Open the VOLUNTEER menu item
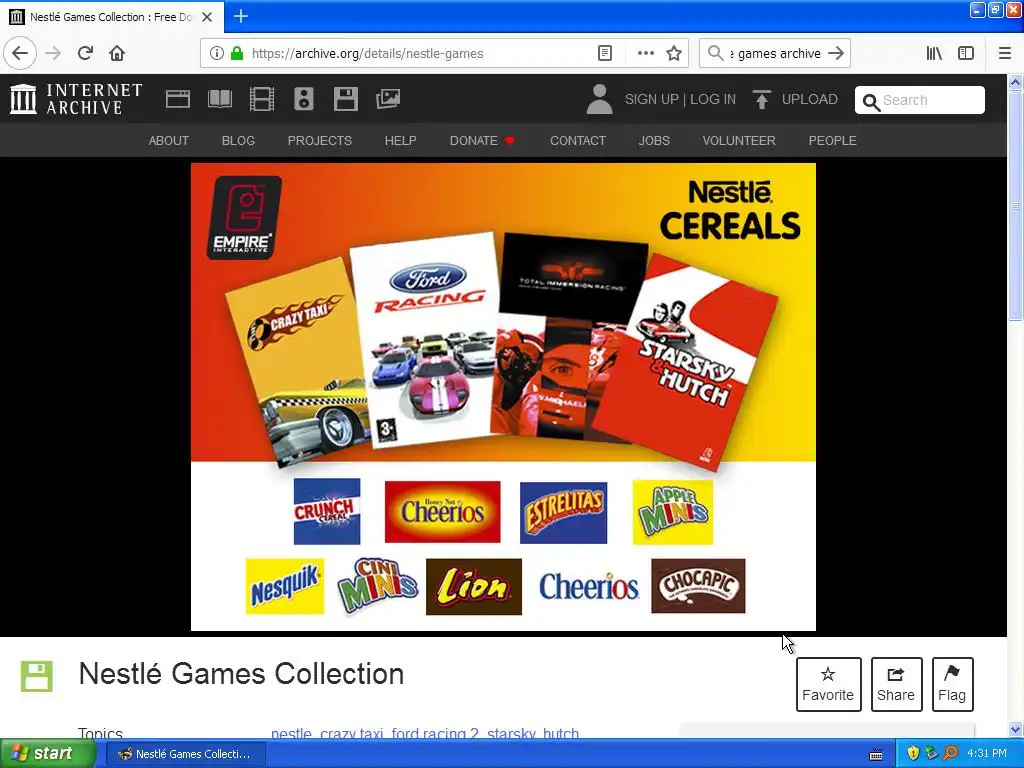This screenshot has width=1024, height=768. pyautogui.click(x=739, y=140)
